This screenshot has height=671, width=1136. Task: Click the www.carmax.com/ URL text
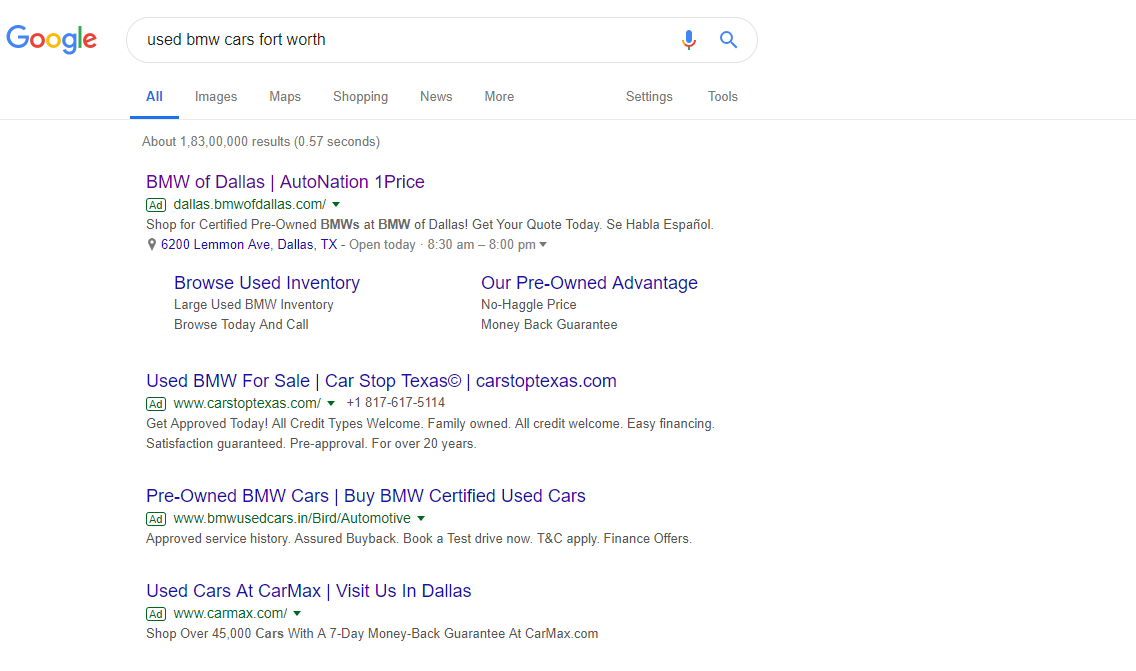[x=230, y=614]
